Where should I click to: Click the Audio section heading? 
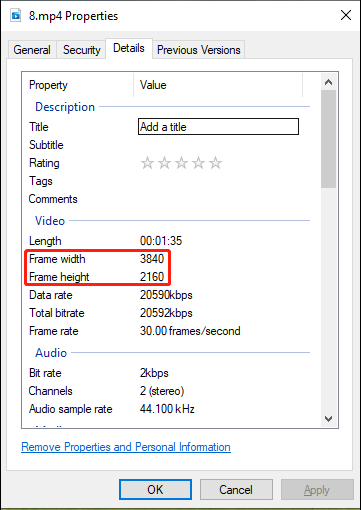(x=51, y=353)
